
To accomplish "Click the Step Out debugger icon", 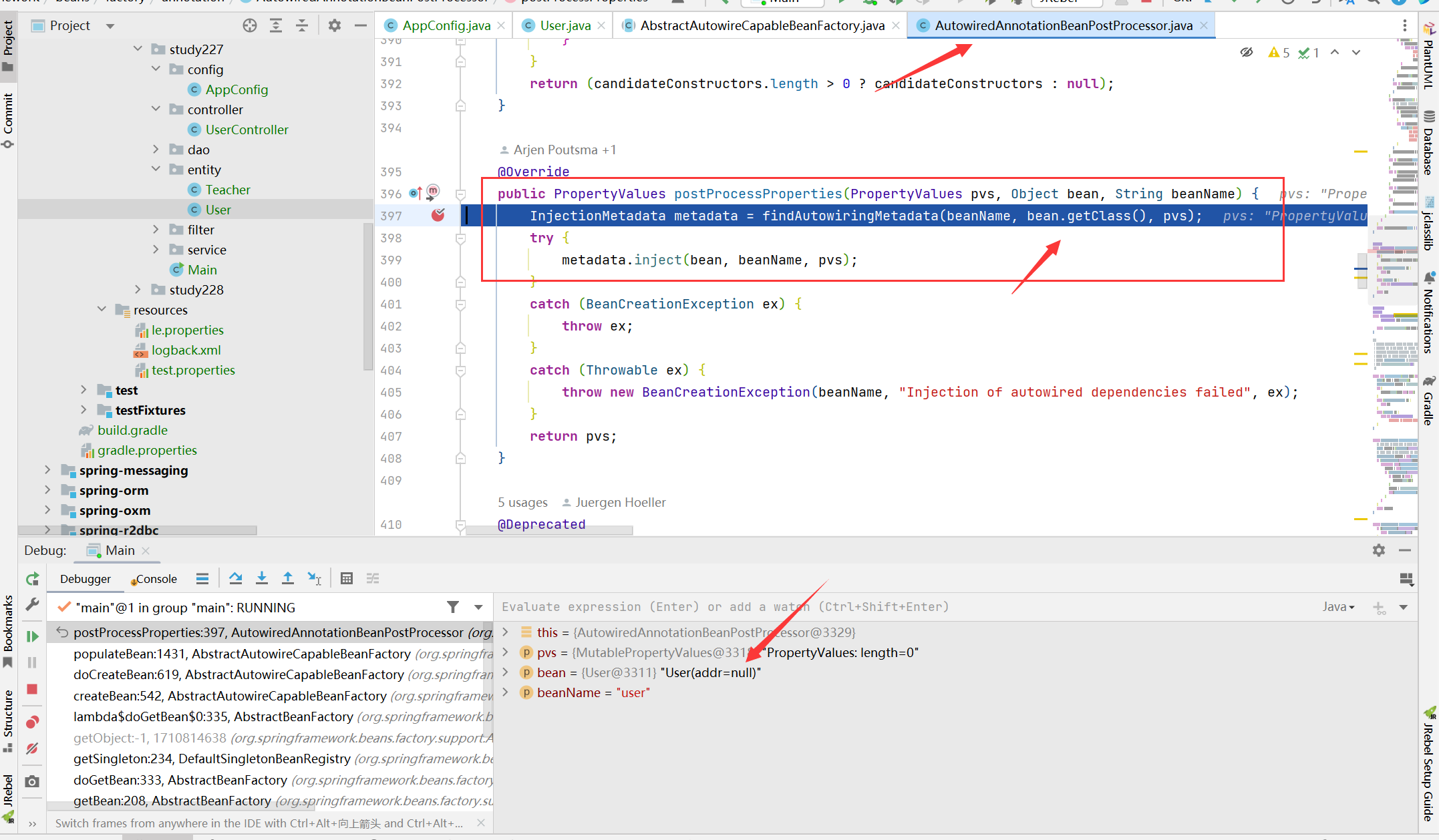I will (x=288, y=578).
